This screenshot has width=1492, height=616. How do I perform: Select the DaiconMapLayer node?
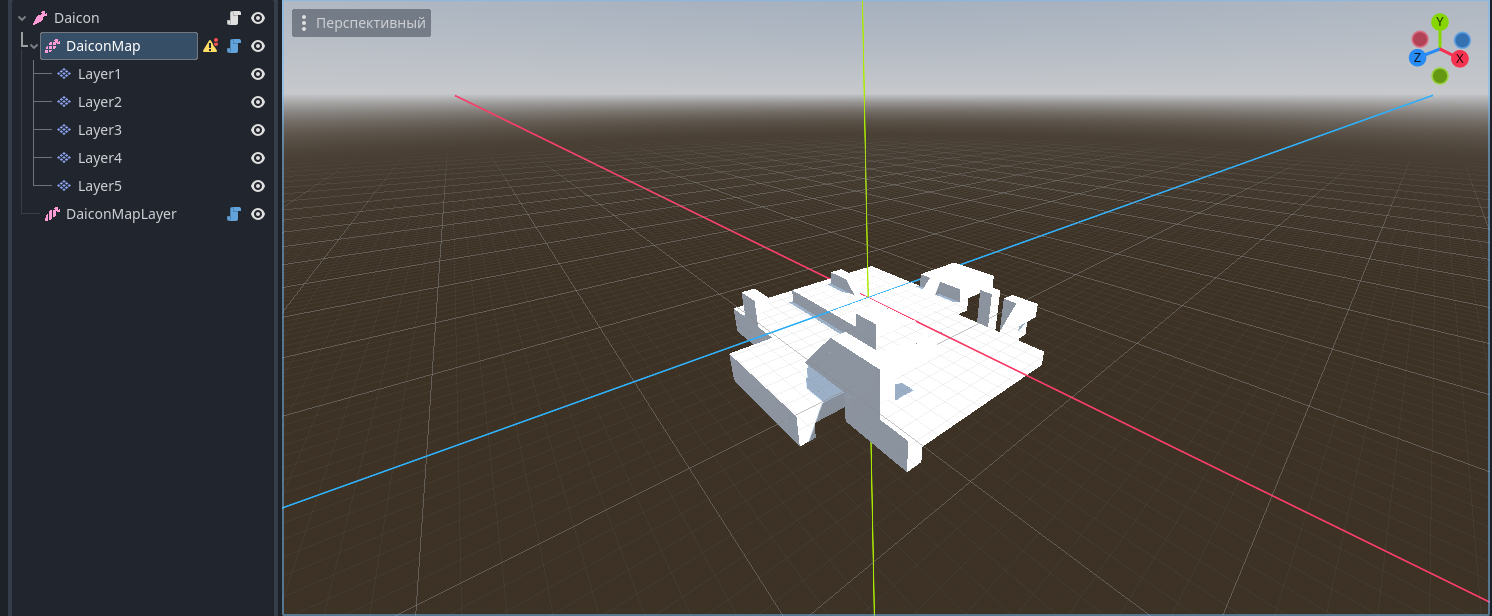121,214
